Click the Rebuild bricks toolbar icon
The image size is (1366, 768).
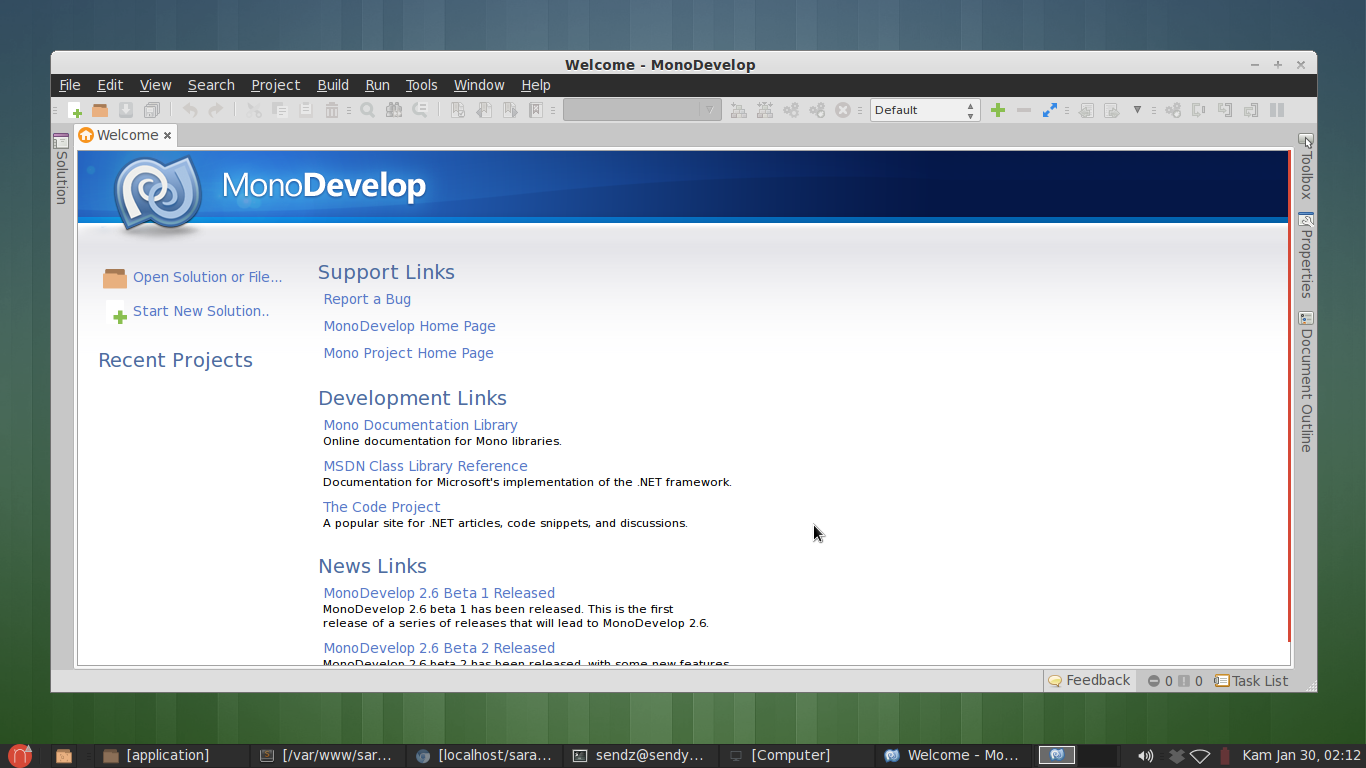coord(765,110)
